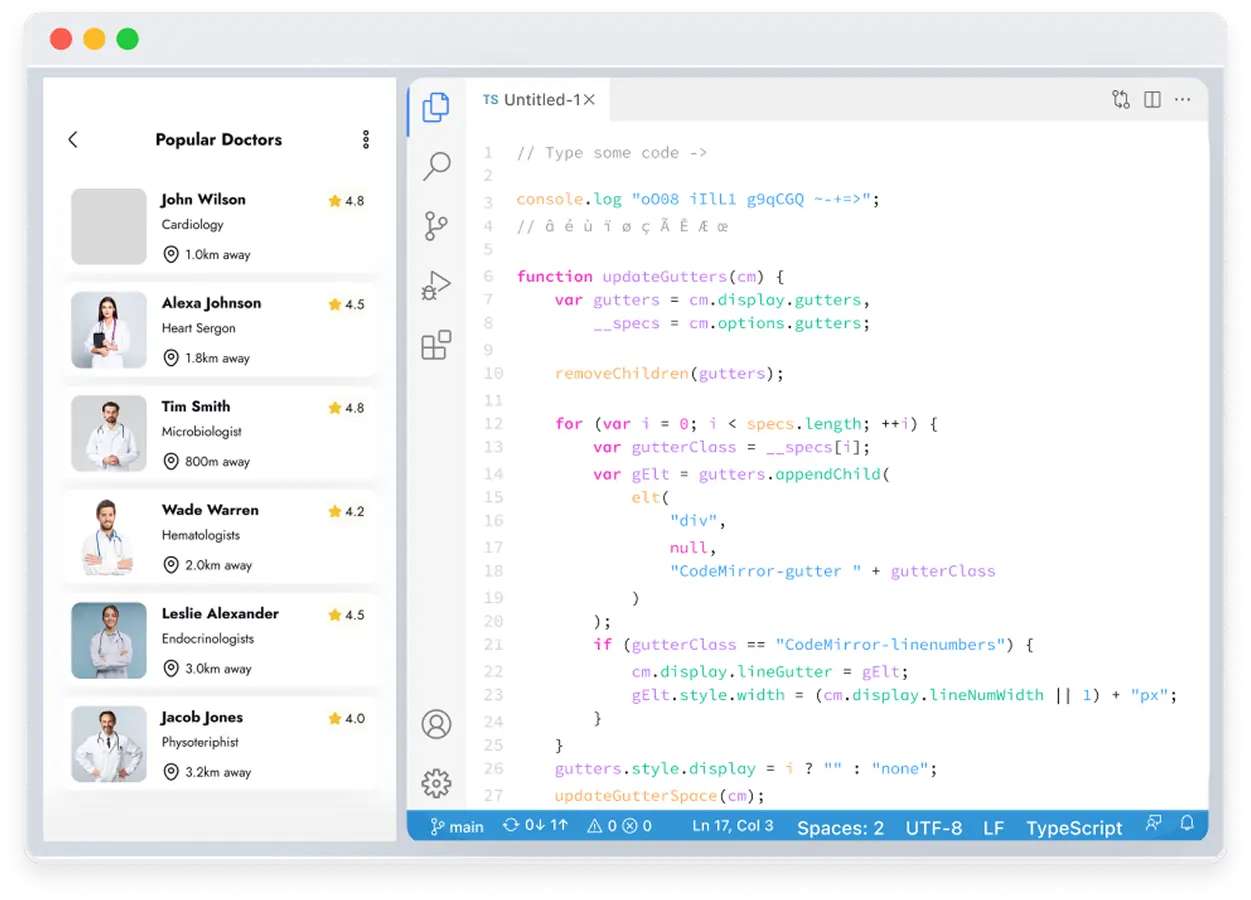Open the split editor icon
The image size is (1251, 900).
click(1152, 99)
